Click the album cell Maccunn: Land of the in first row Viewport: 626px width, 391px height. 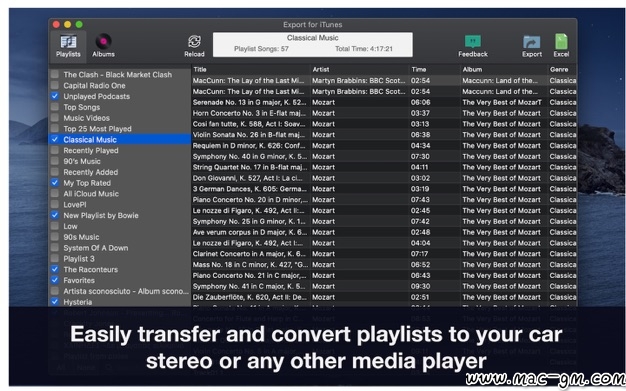click(x=500, y=80)
